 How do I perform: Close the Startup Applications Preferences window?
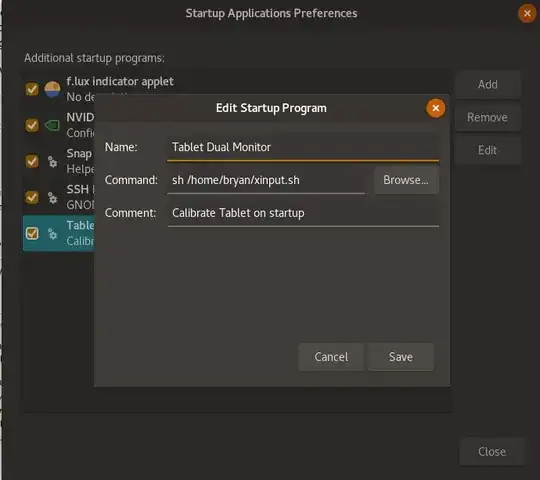[527, 13]
